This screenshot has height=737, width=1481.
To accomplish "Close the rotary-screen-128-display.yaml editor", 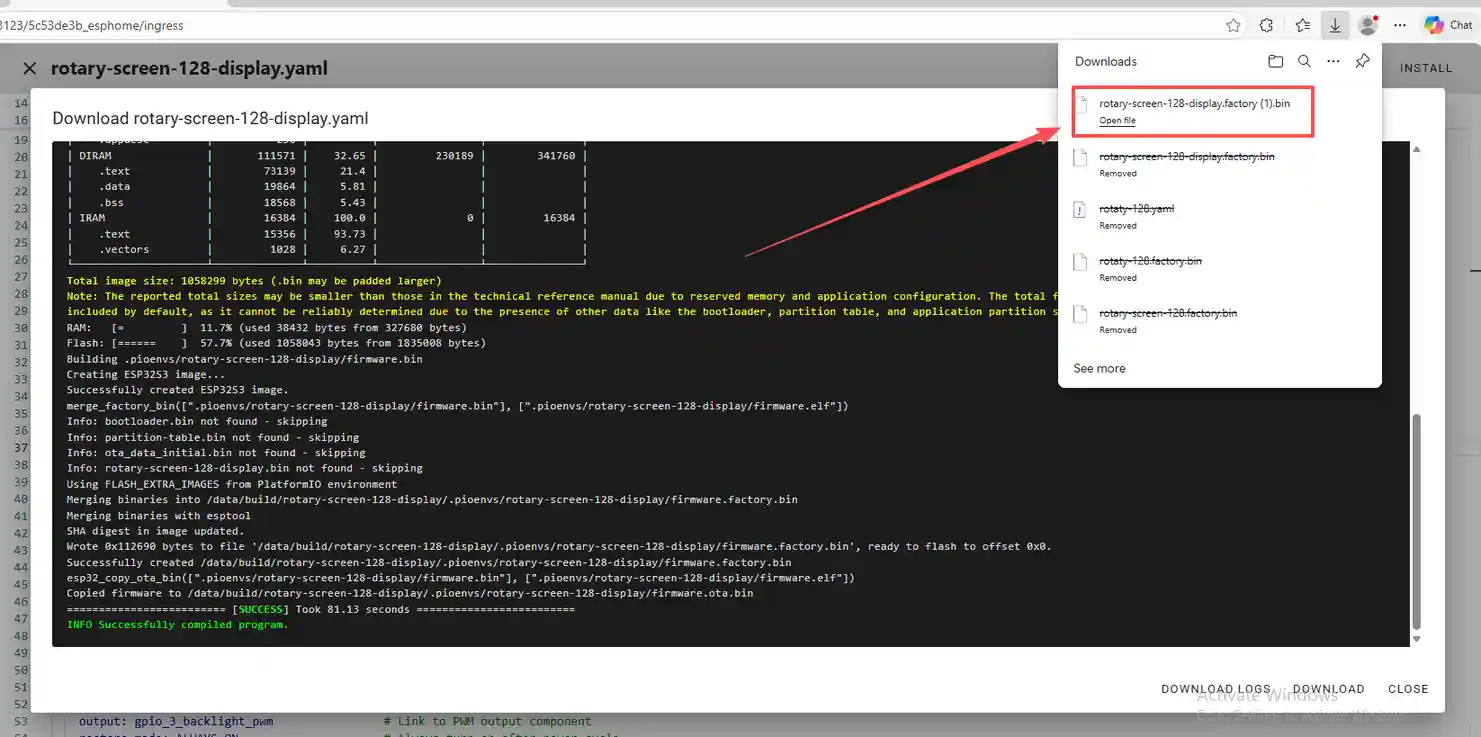I will click(x=30, y=68).
